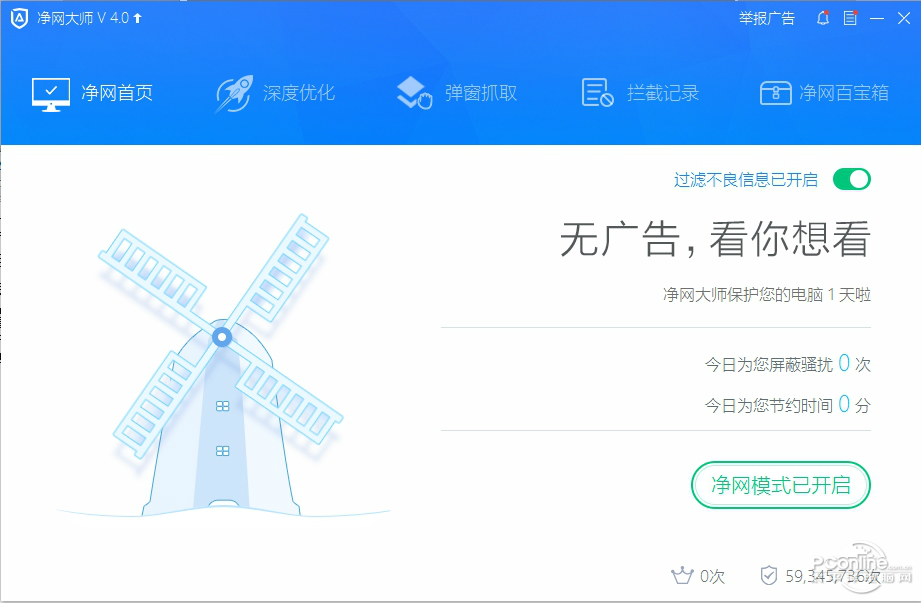Viewport: 921px width, 603px height.
Task: Click the update arrow next to V 4.0
Action: (x=137, y=18)
